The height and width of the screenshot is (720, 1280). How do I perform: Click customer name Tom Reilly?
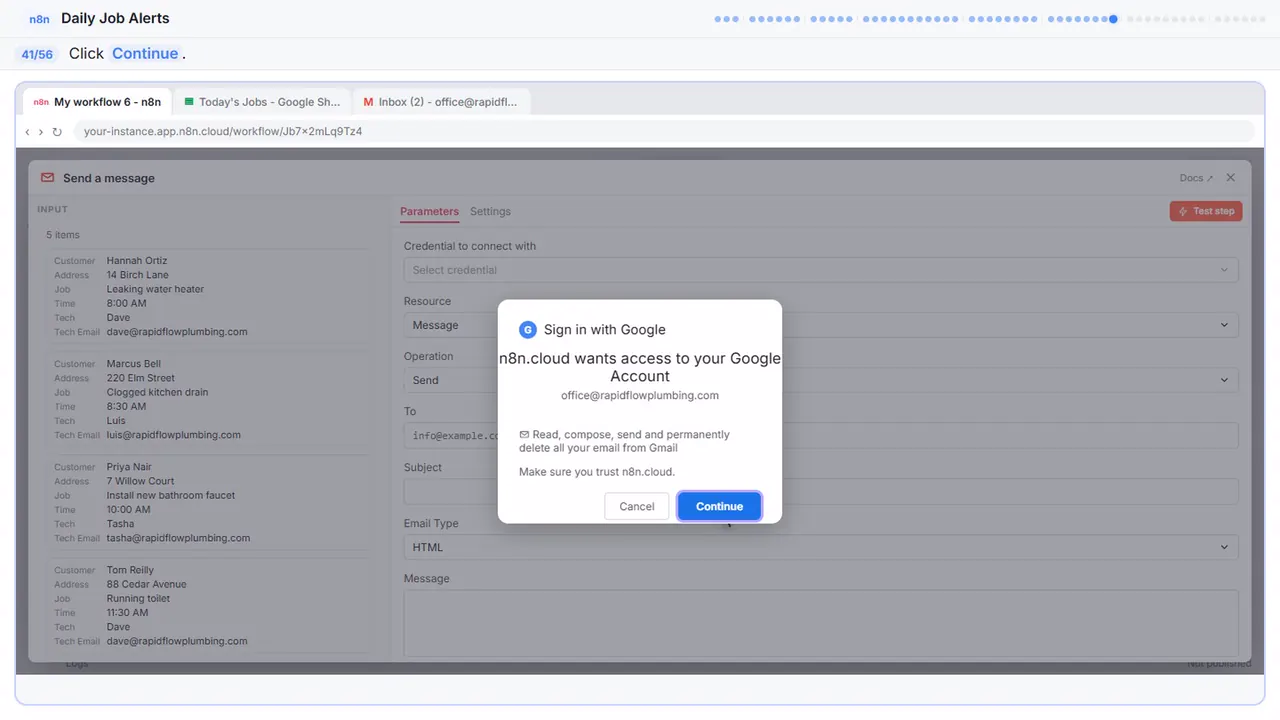pos(130,570)
